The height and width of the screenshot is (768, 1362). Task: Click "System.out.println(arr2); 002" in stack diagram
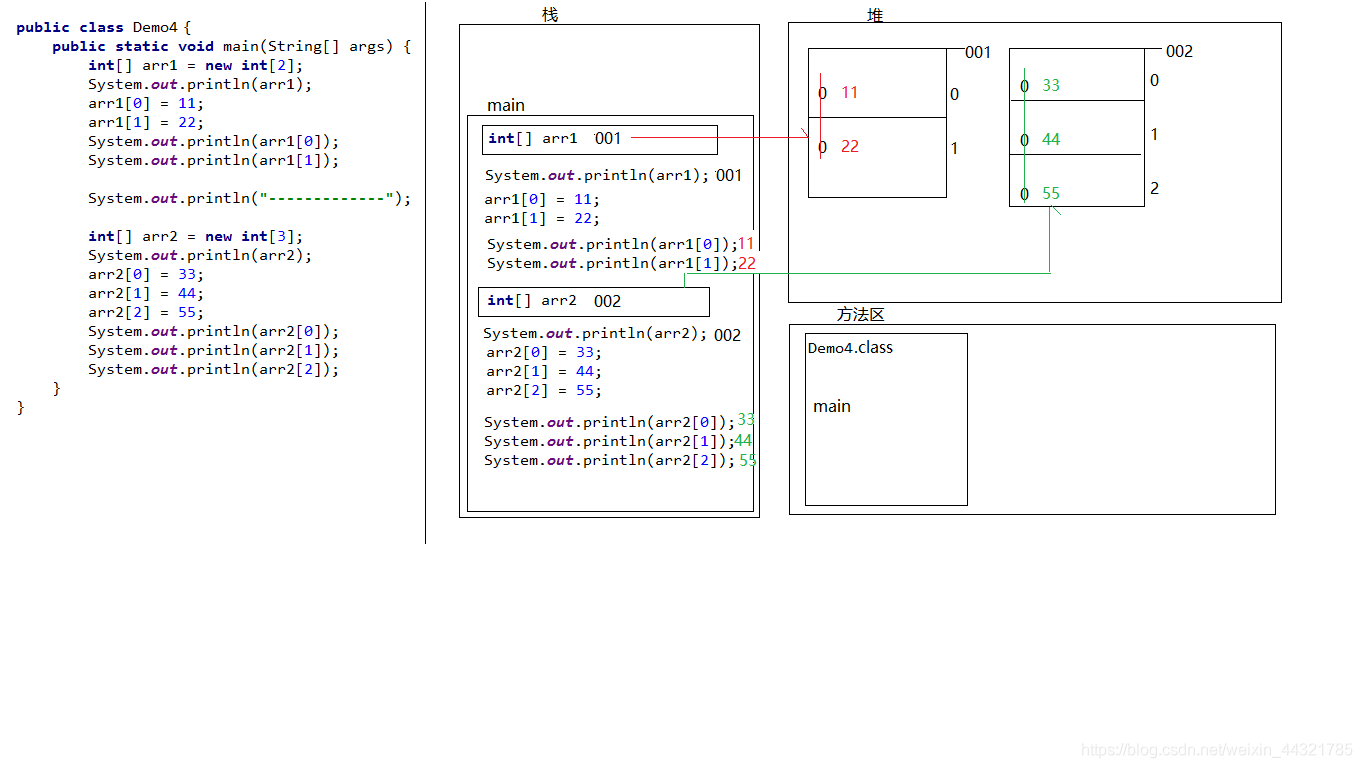(x=612, y=334)
